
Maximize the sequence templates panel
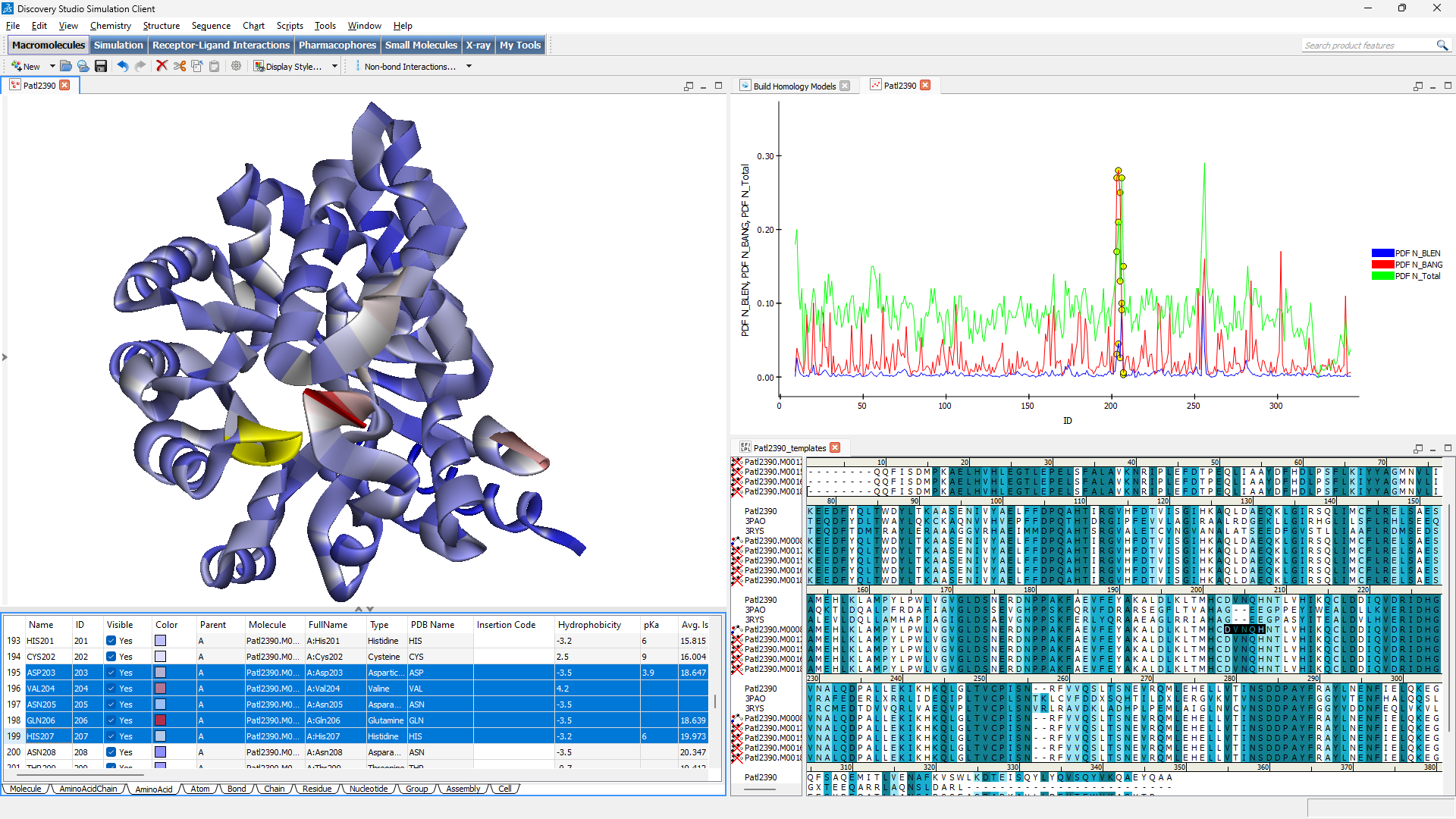pos(1448,449)
